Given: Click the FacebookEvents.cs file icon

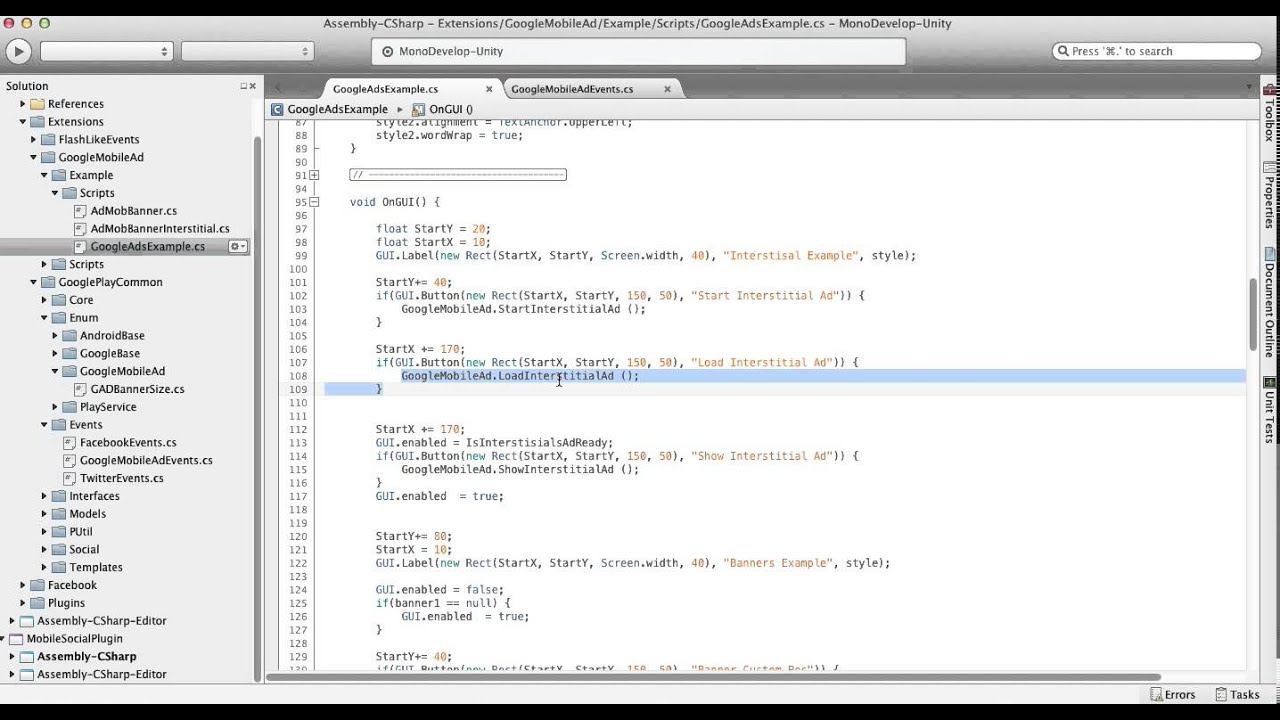Looking at the screenshot, I should click(70, 443).
